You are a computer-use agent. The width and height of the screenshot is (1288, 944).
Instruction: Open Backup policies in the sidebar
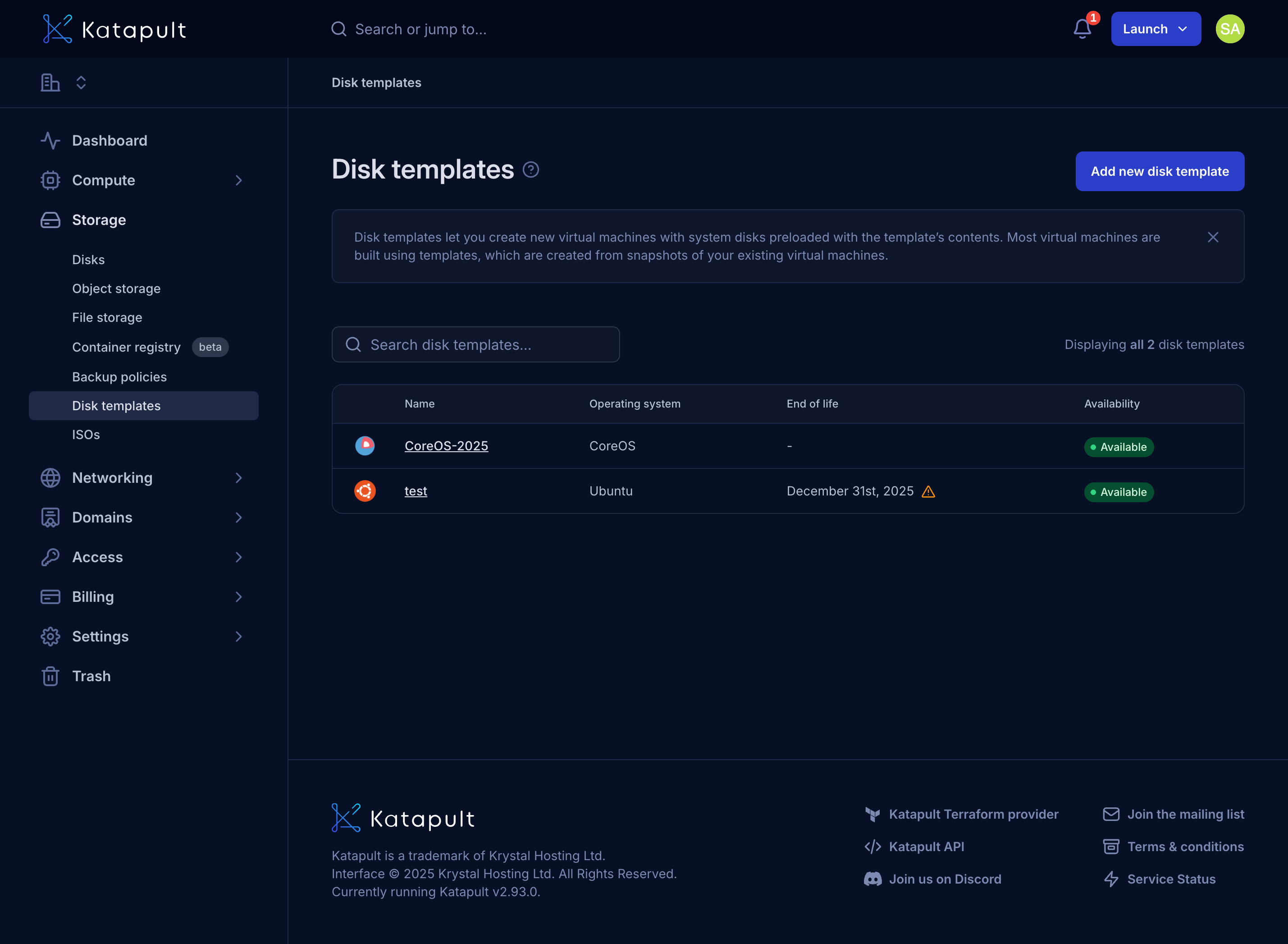point(119,377)
